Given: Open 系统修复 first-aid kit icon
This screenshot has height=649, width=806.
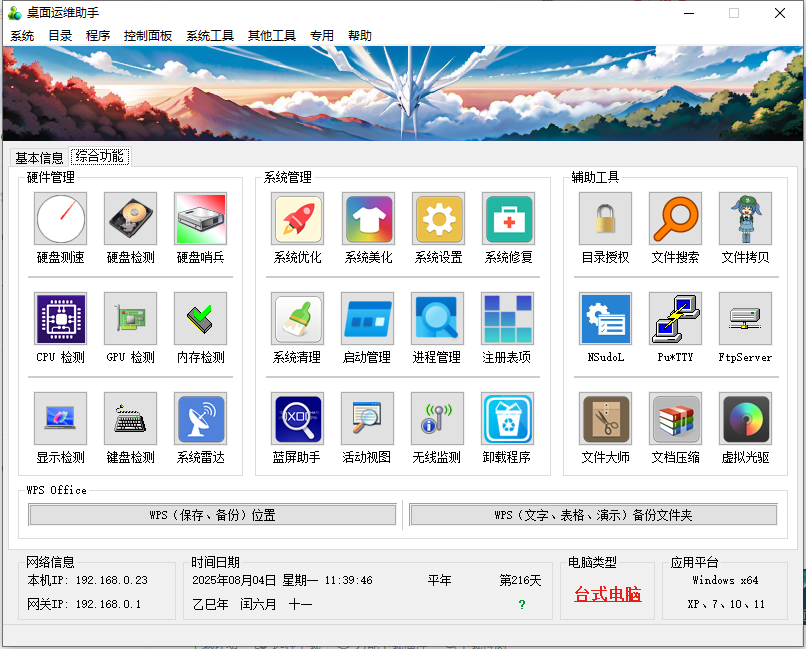Looking at the screenshot, I should (x=508, y=219).
